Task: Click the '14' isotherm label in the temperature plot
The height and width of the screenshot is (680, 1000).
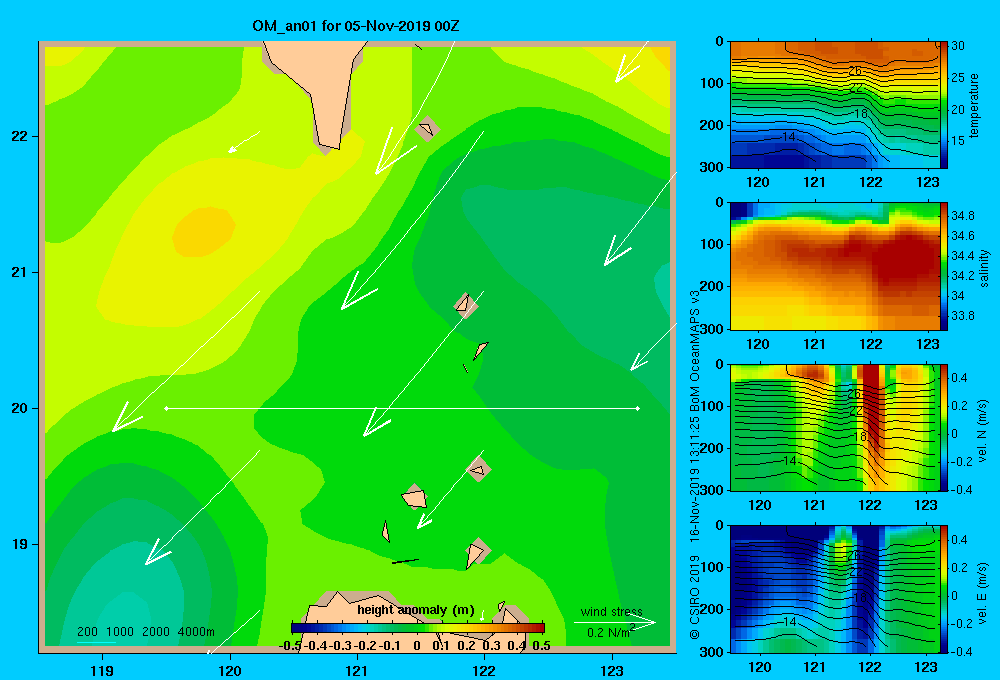Action: pyautogui.click(x=788, y=137)
